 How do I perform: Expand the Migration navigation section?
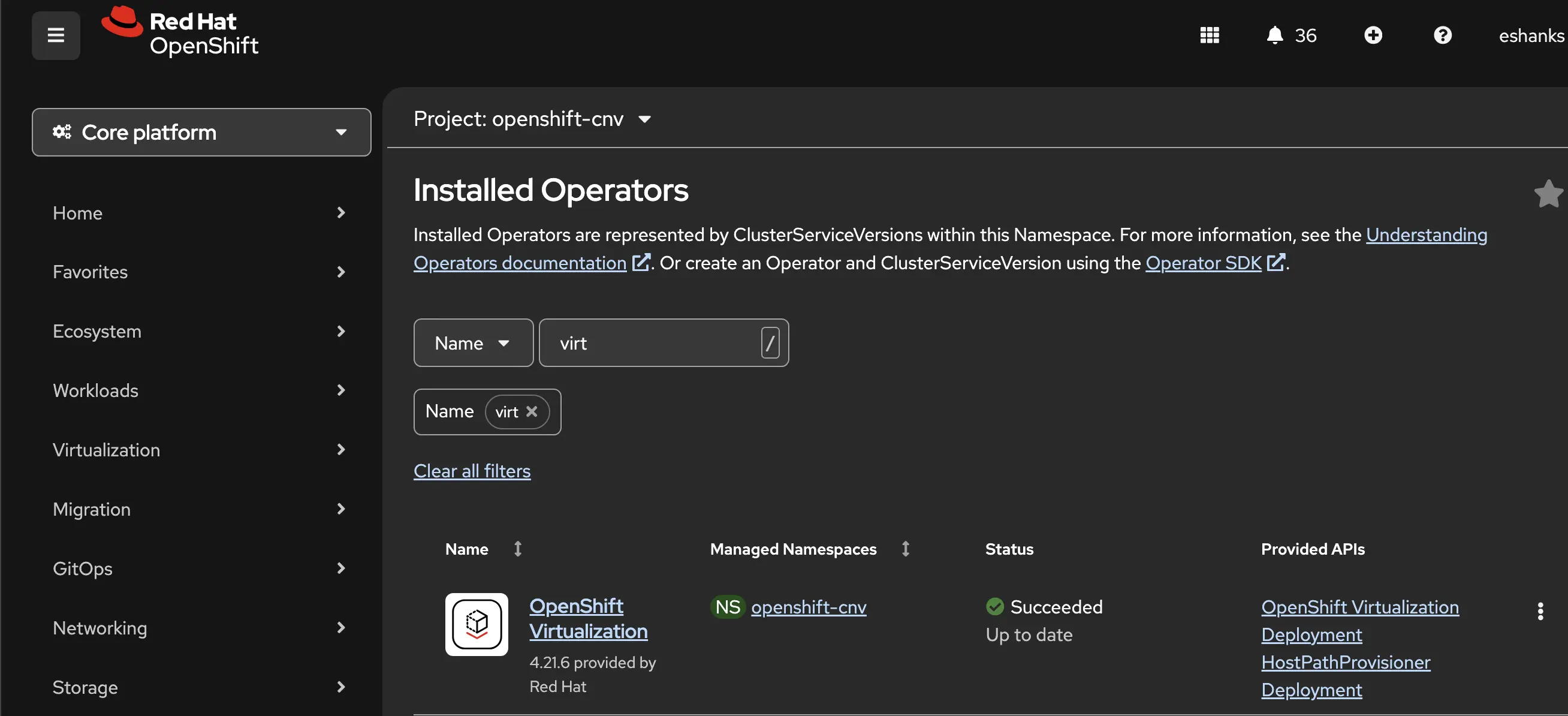(200, 509)
